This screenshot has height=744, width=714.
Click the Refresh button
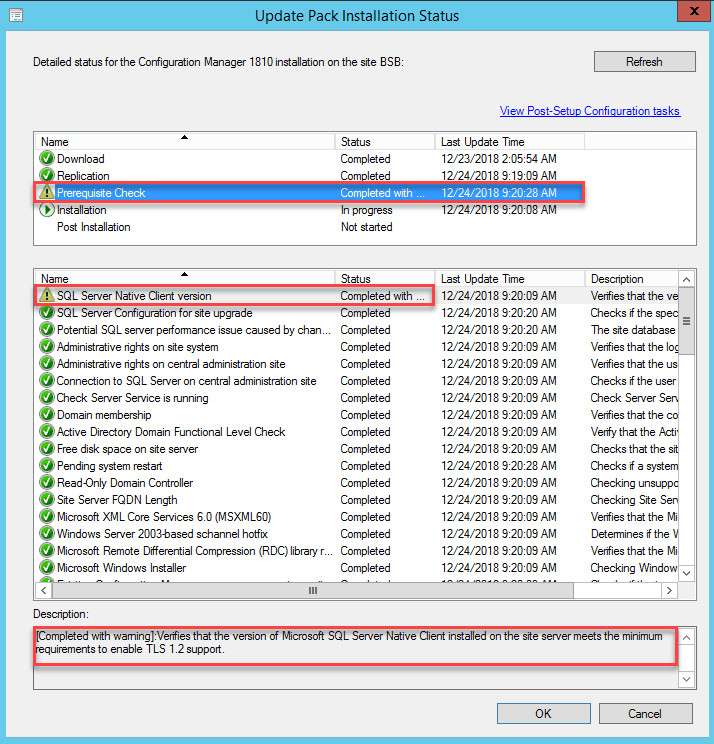click(x=644, y=62)
